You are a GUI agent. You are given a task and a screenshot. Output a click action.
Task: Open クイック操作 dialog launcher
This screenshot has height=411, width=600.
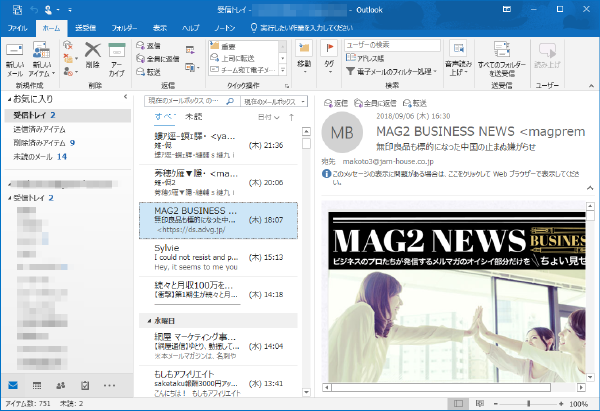[287, 86]
